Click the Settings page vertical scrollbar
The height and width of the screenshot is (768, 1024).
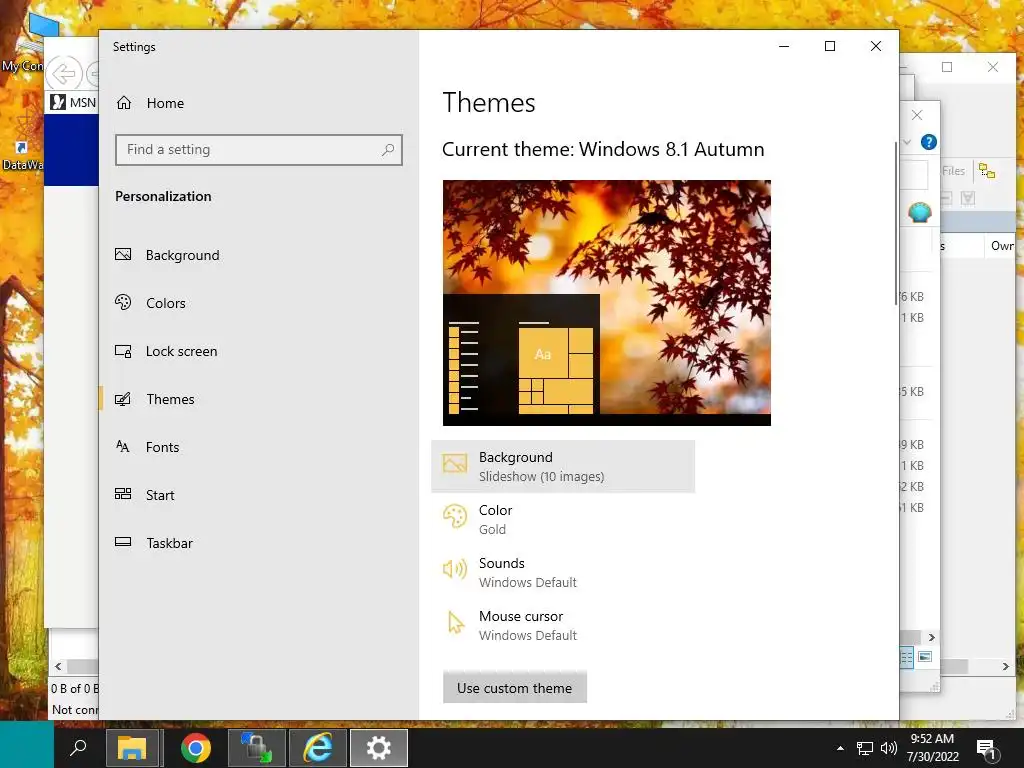pos(895,223)
